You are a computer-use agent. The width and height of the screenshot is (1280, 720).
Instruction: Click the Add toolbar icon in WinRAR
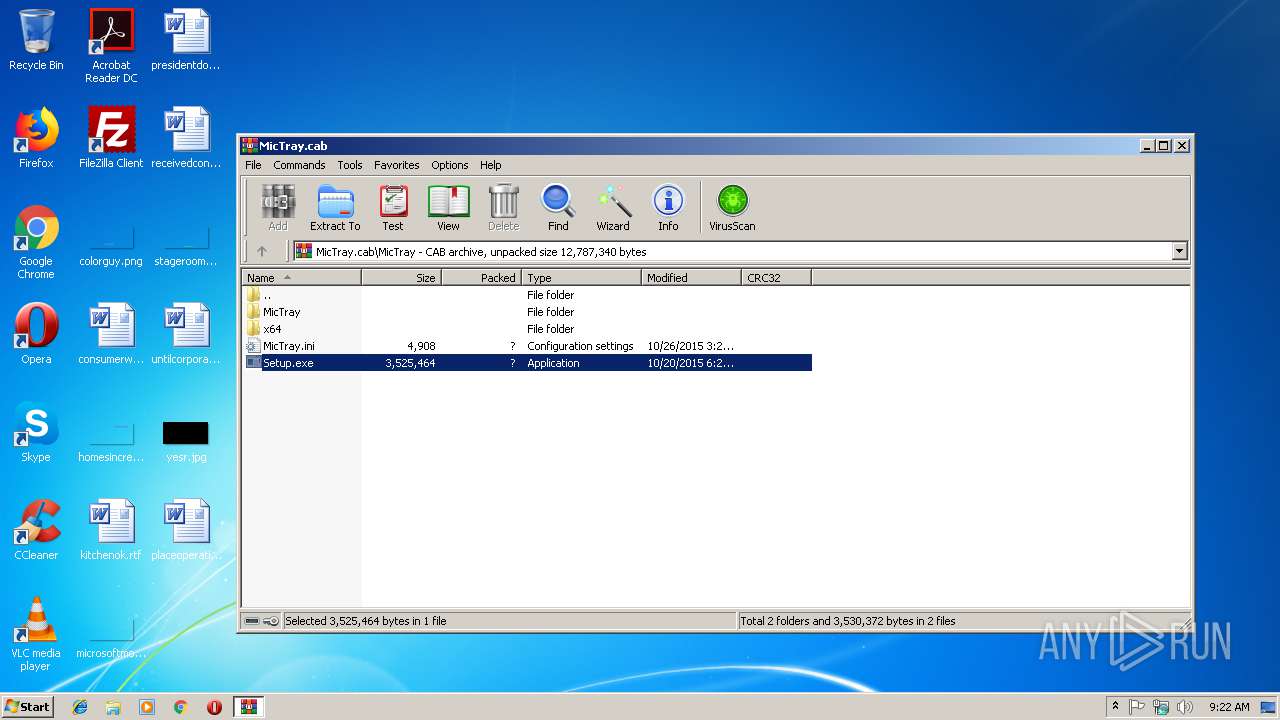pyautogui.click(x=278, y=208)
